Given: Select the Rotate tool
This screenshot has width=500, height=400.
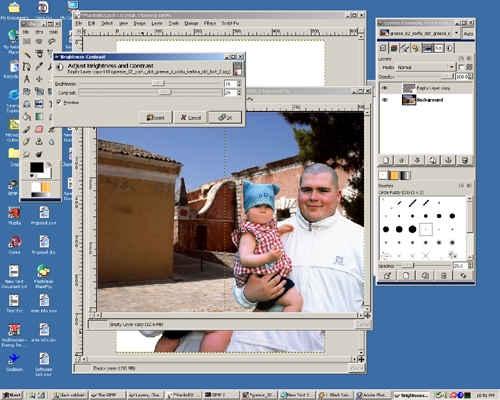Looking at the screenshot, I should tap(27, 91).
